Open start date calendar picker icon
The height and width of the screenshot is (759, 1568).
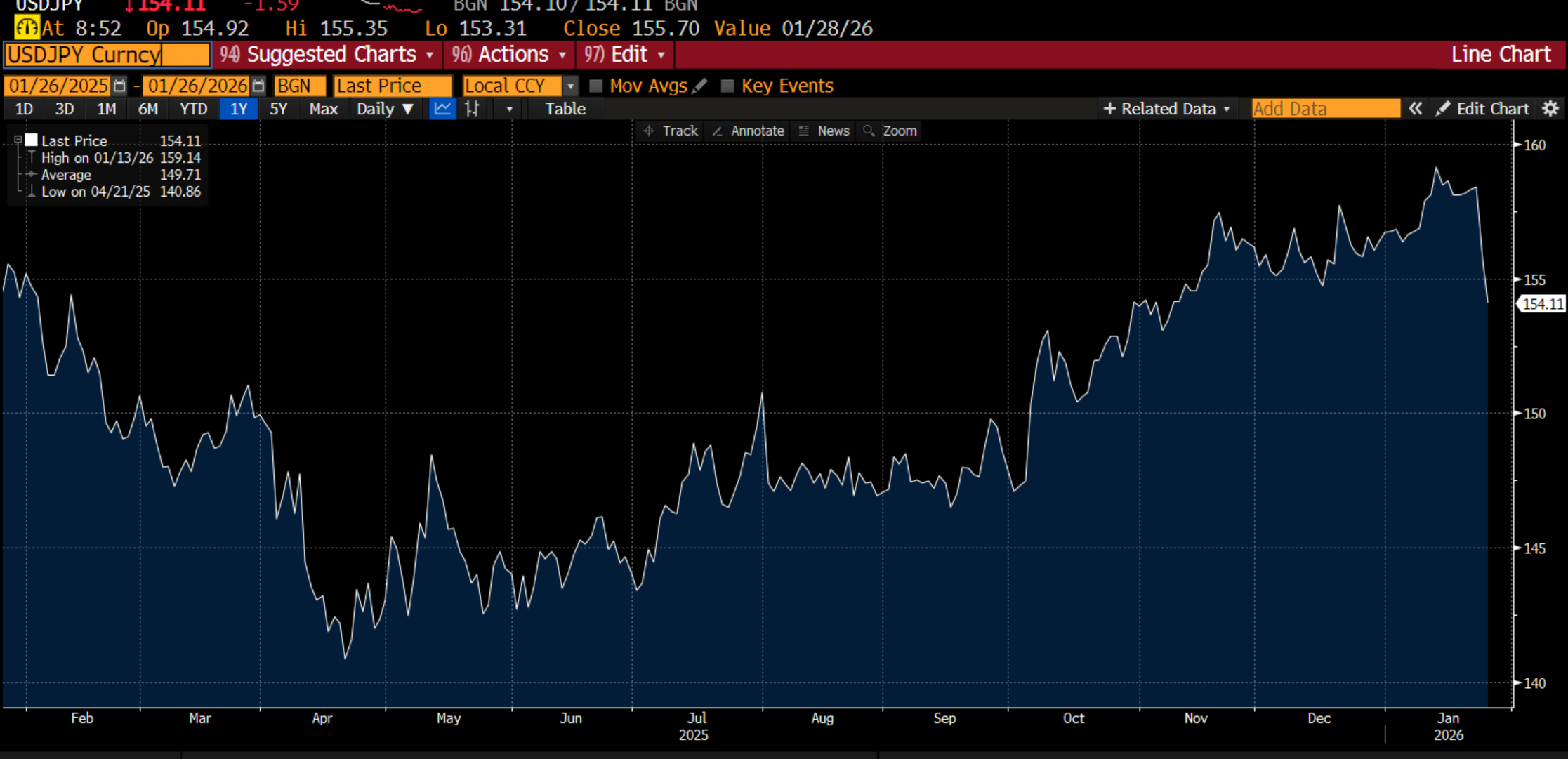tap(119, 86)
